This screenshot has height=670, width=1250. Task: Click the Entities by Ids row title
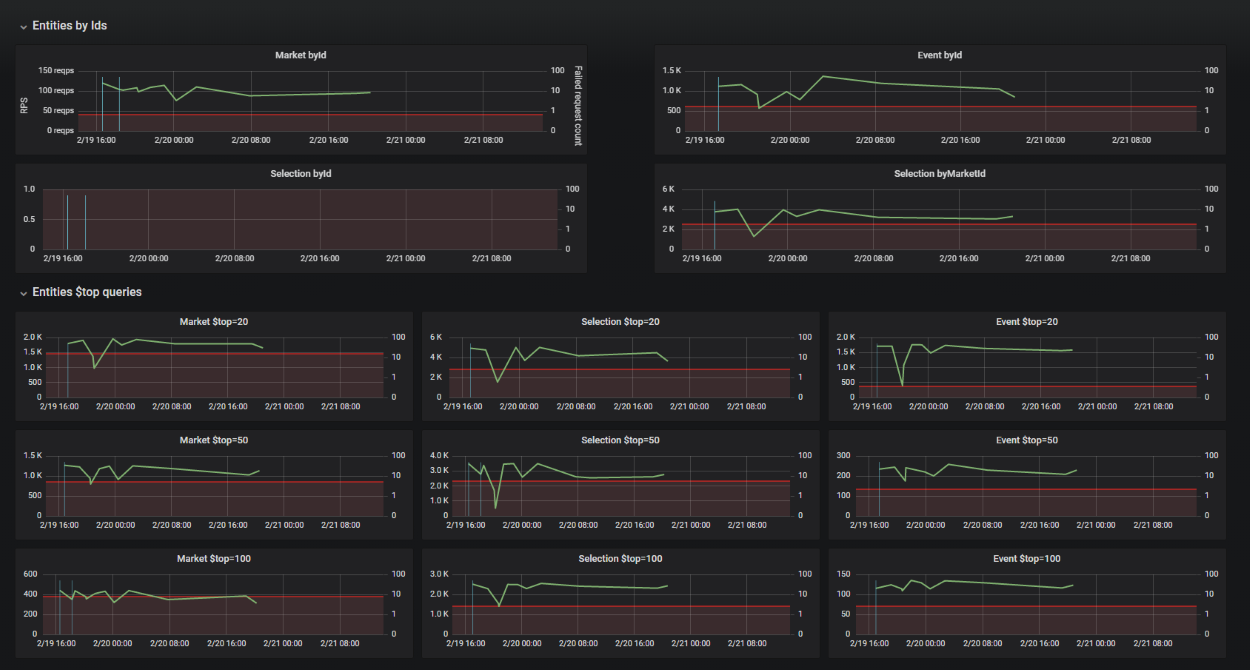pos(70,26)
